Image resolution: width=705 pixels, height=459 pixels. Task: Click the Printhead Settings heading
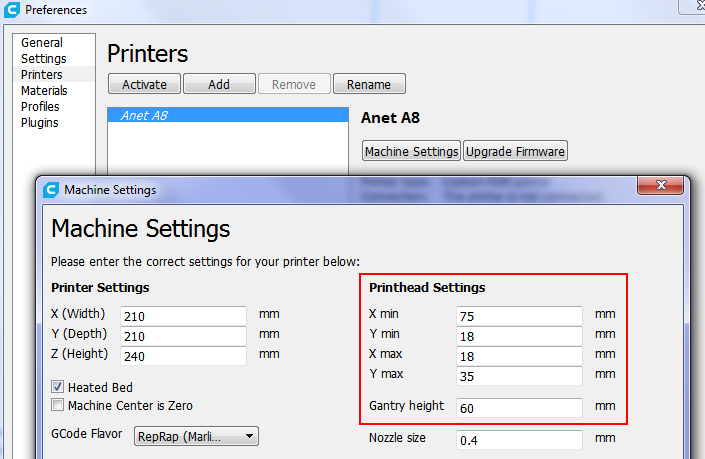[427, 287]
